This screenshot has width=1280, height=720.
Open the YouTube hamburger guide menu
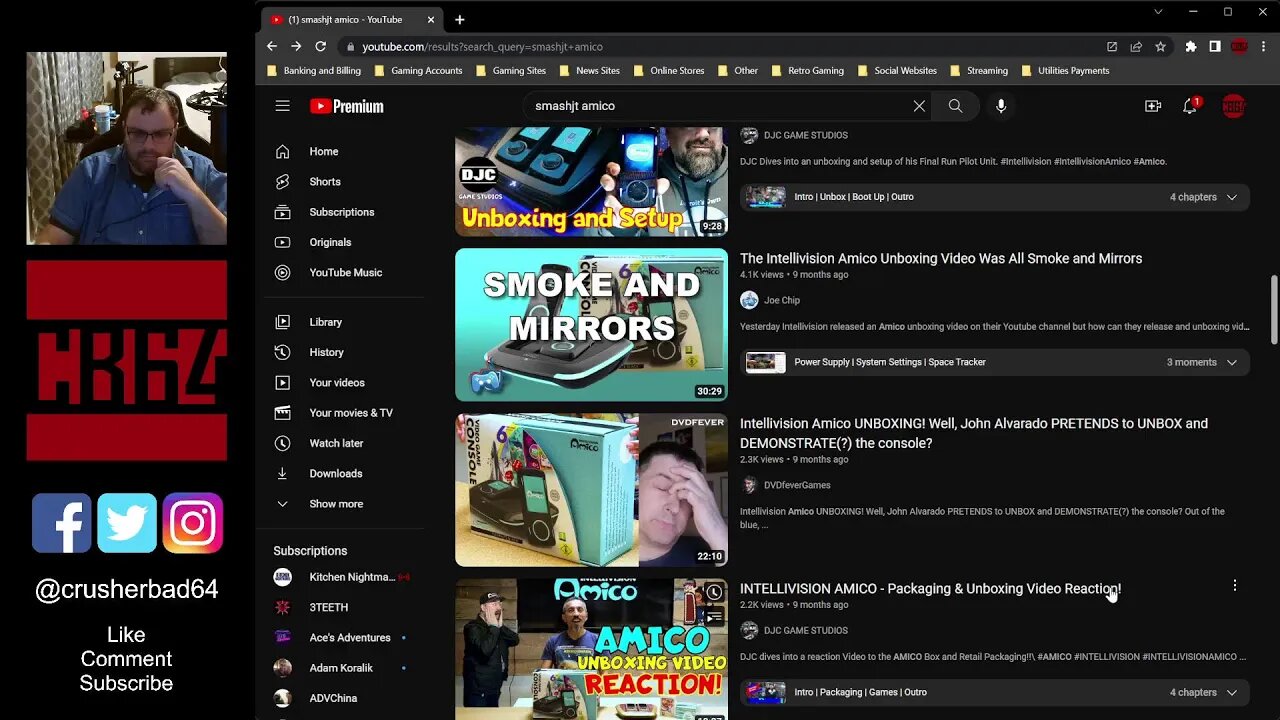pos(283,106)
